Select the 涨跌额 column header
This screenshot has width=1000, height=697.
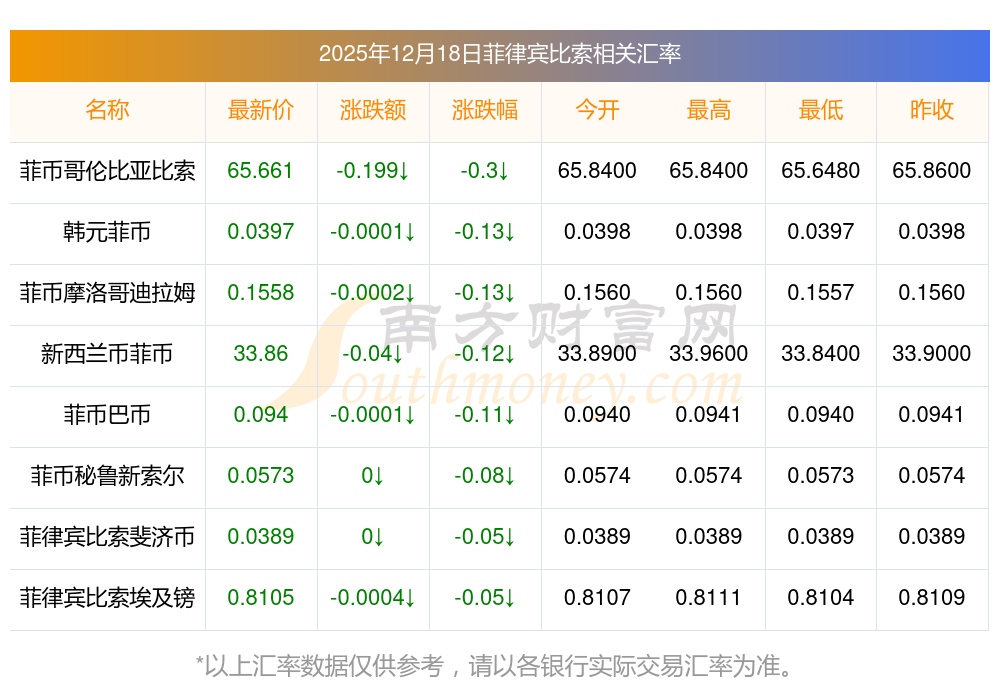373,110
